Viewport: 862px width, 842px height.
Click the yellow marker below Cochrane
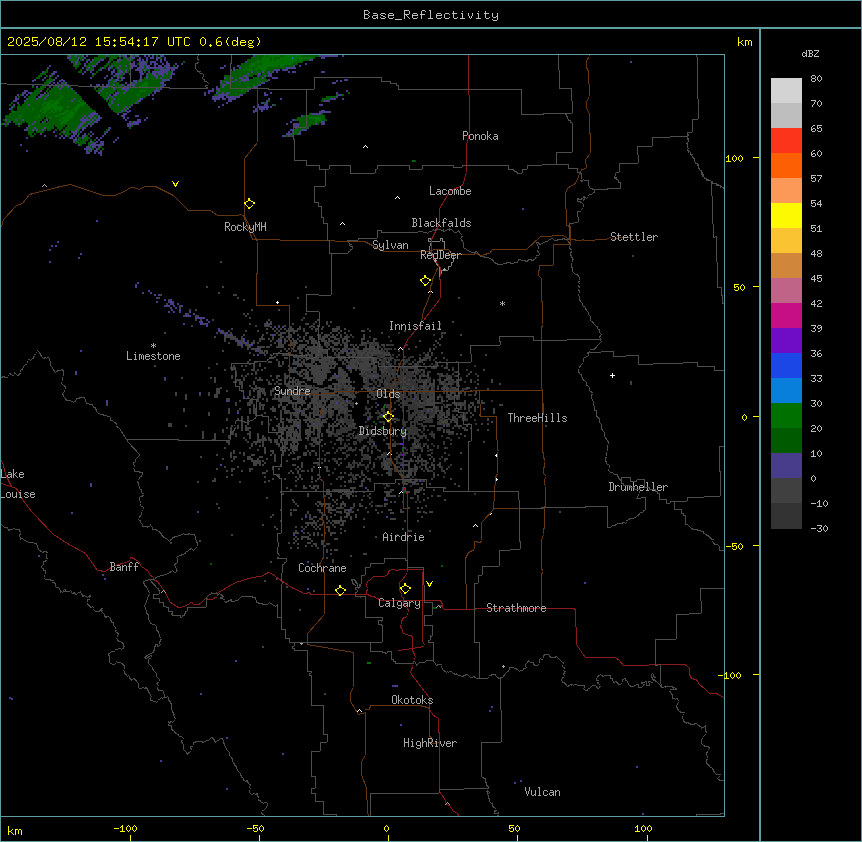click(340, 590)
